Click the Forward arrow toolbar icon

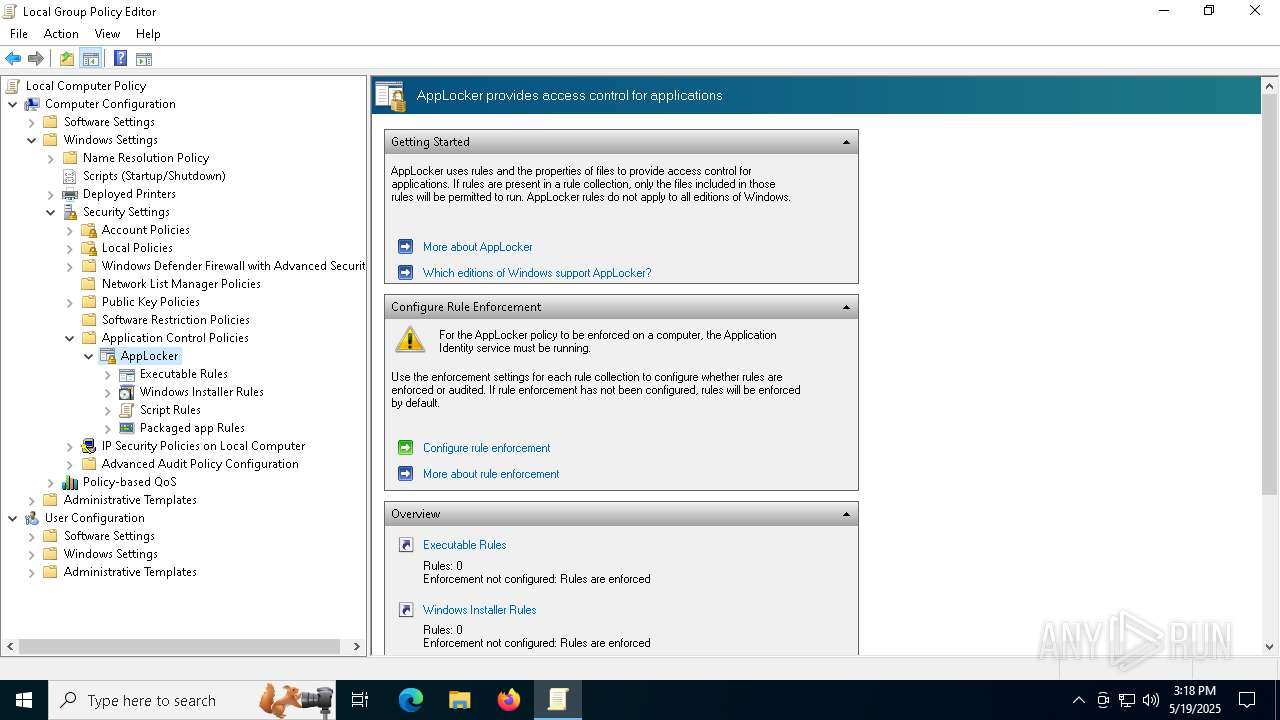pyautogui.click(x=36, y=59)
